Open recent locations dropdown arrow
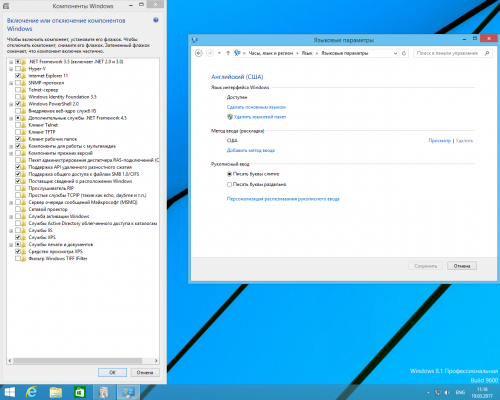This screenshot has height=400, width=500. 219,53
